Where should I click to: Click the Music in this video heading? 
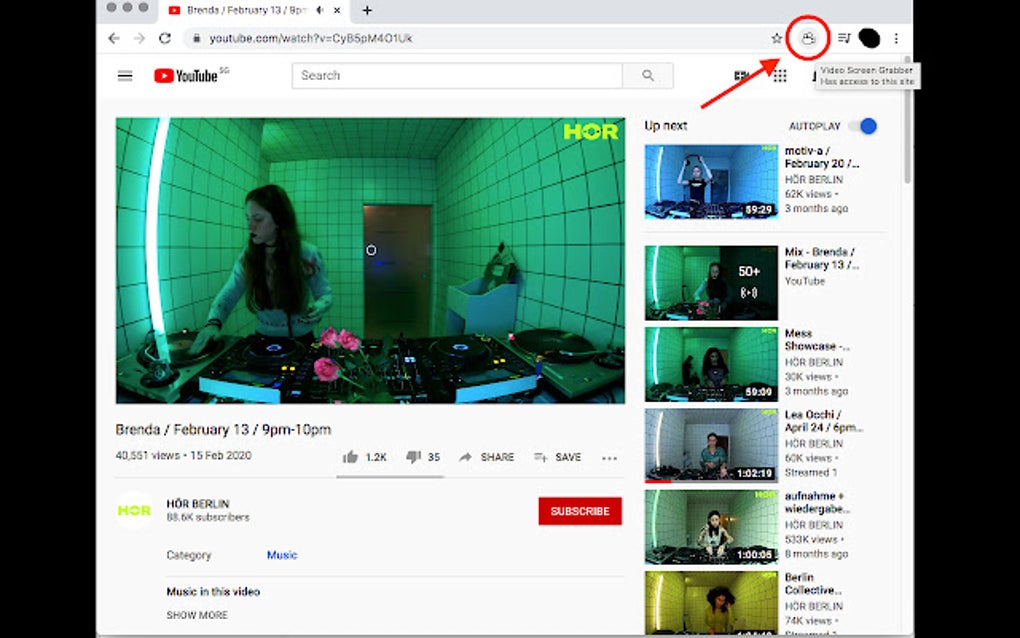[213, 591]
